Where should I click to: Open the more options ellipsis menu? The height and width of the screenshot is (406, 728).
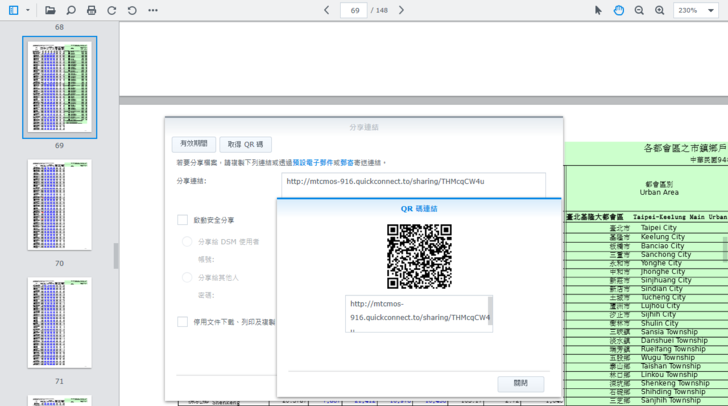152,10
